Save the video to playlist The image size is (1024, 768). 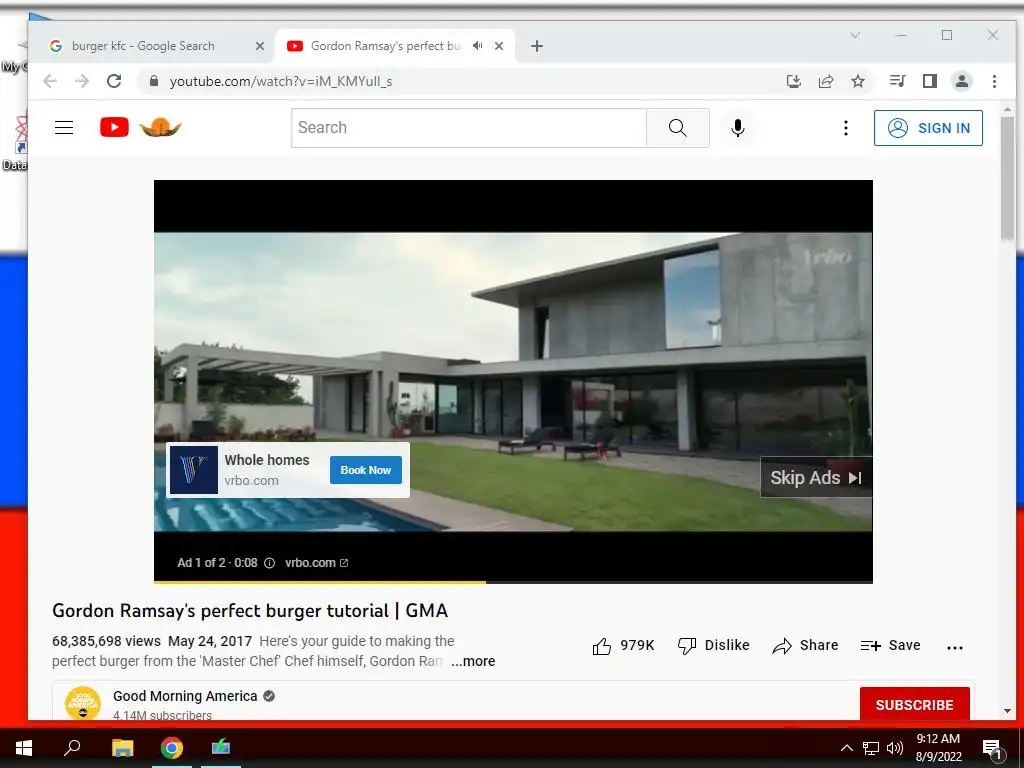891,646
